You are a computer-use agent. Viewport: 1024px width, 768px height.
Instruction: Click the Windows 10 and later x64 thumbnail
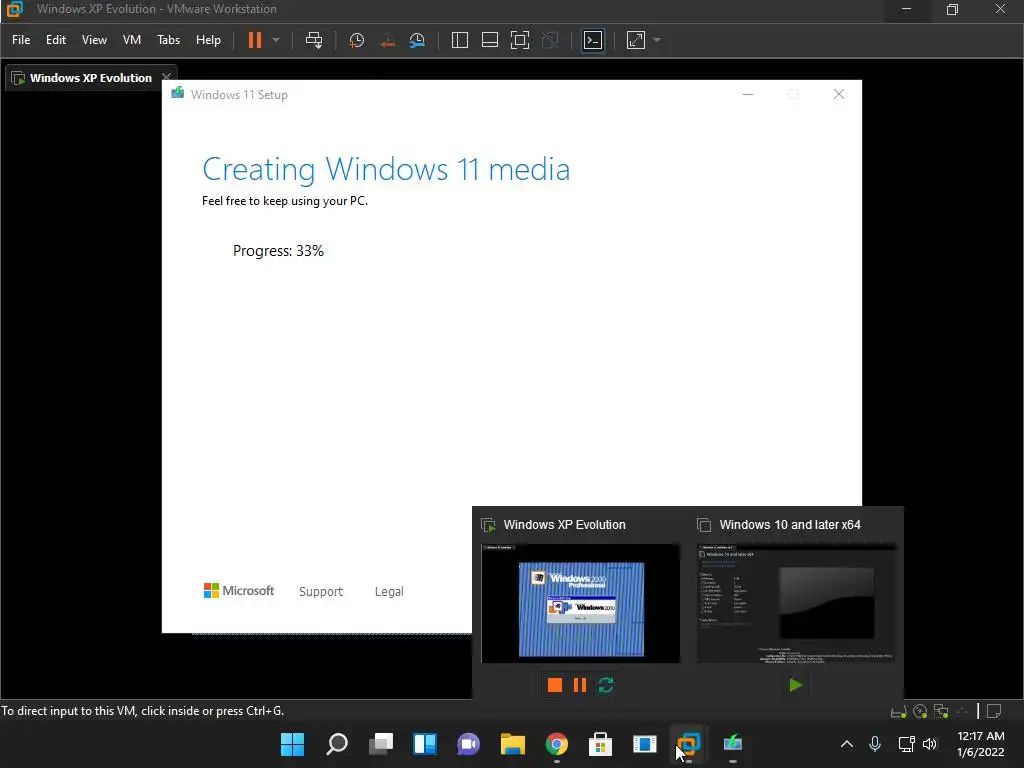796,603
